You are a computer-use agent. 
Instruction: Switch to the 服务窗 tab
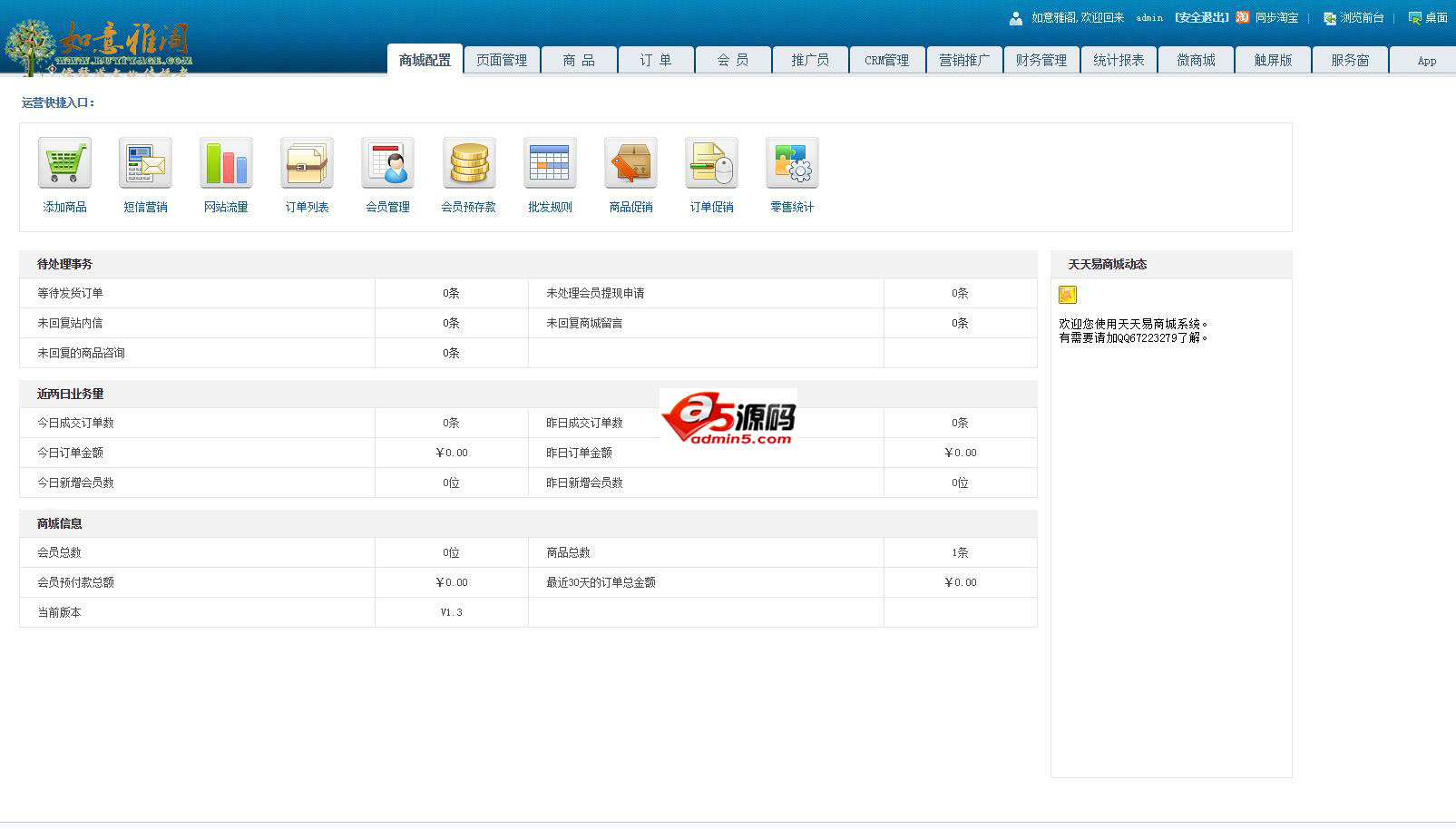click(x=1350, y=60)
